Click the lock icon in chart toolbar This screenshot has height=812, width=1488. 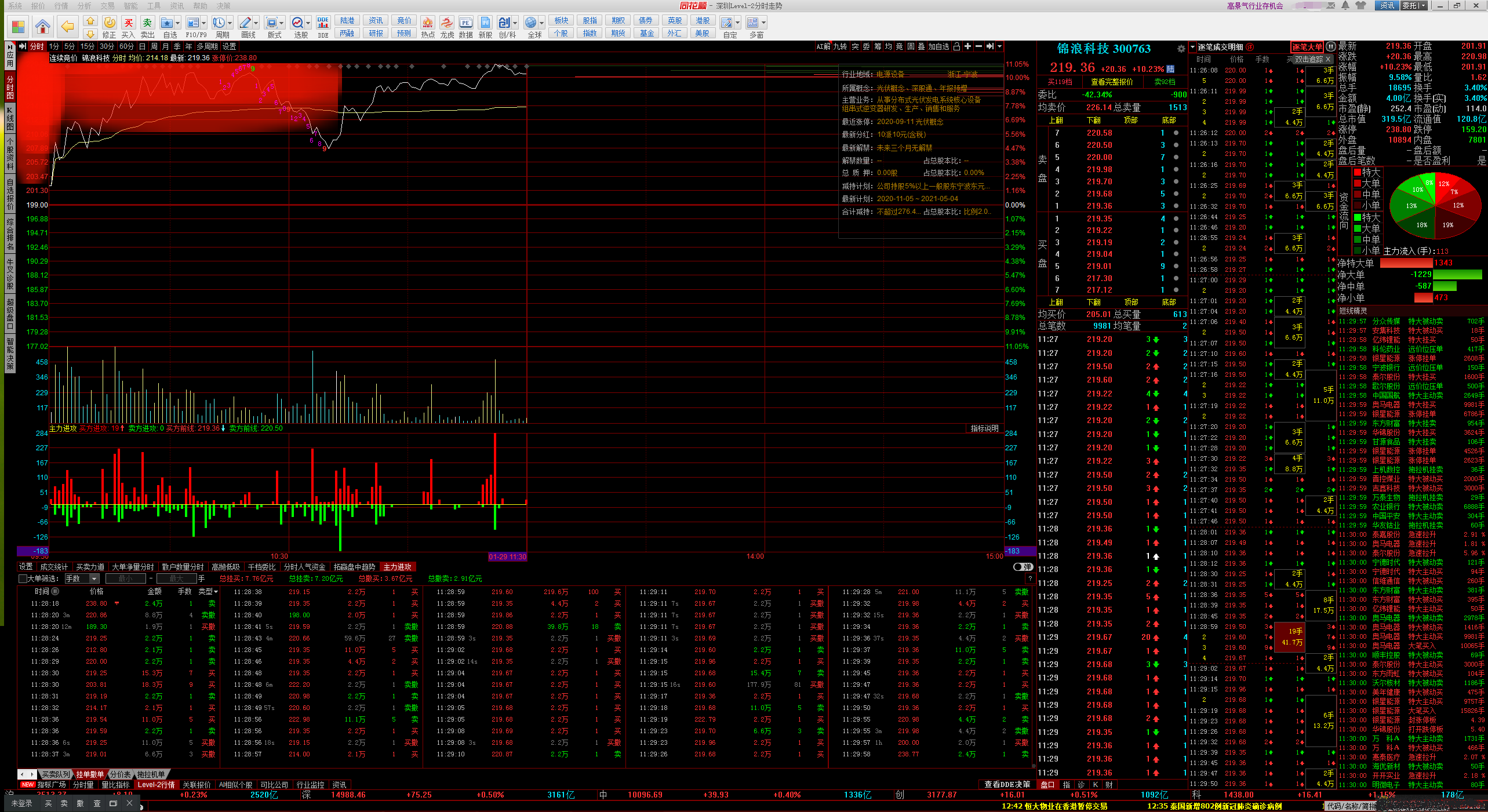957,46
